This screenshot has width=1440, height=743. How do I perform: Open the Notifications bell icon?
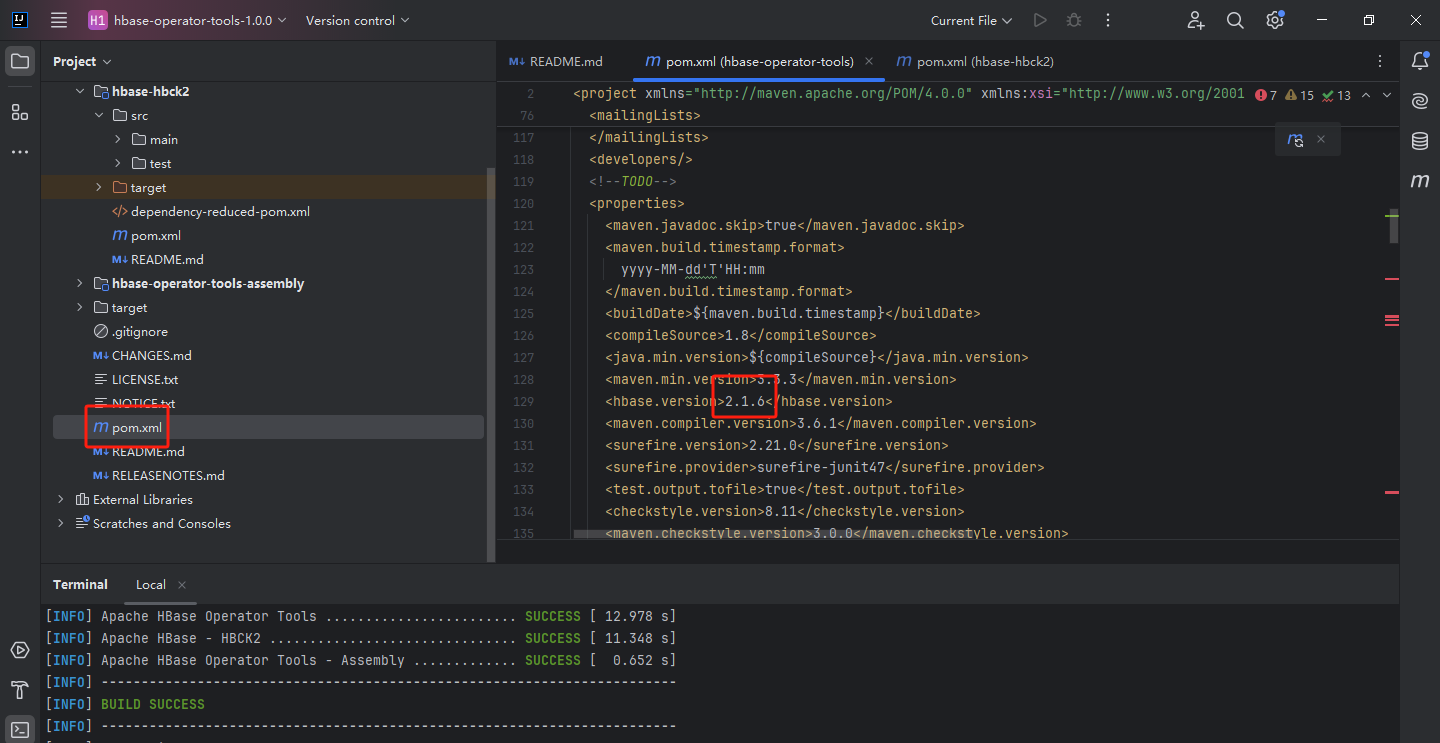coord(1420,61)
